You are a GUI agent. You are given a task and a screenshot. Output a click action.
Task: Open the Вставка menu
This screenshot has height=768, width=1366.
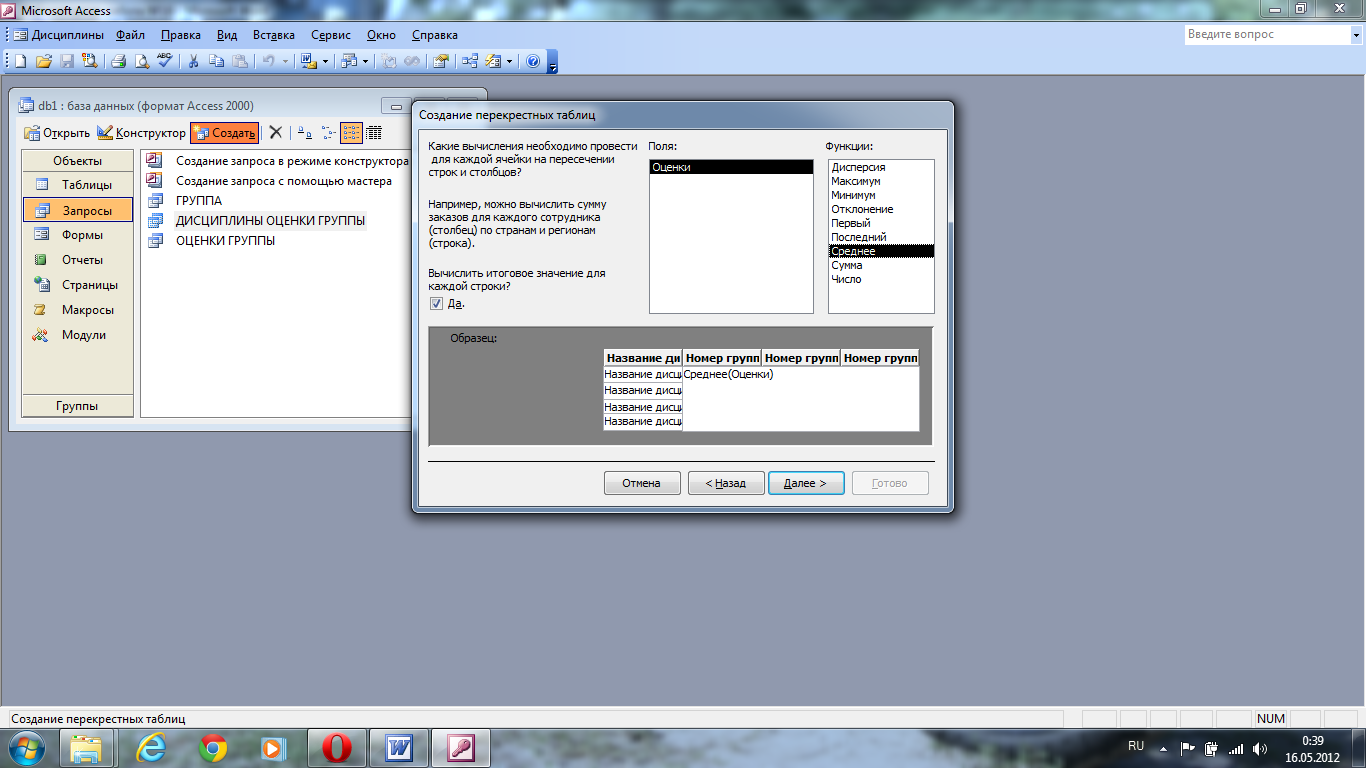coord(274,34)
